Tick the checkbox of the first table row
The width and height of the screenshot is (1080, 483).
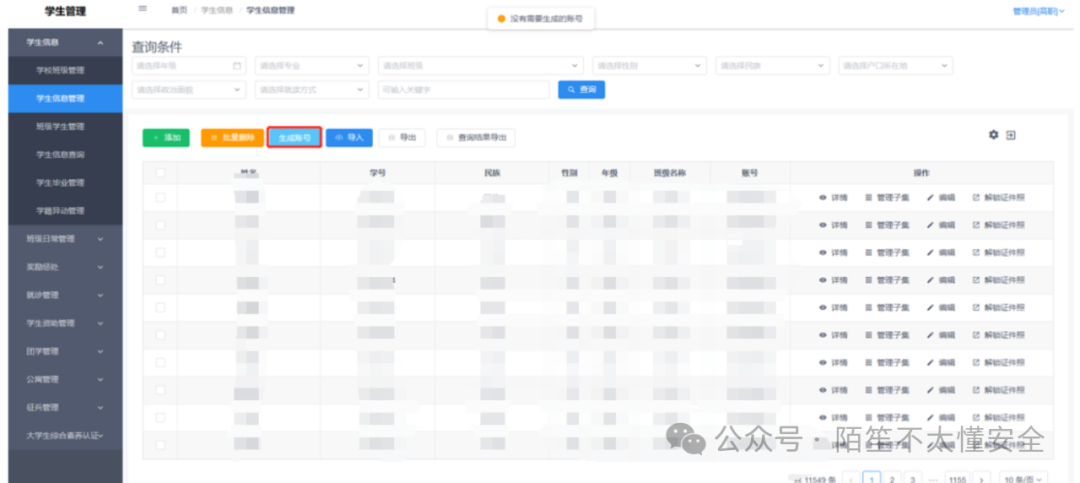click(x=160, y=198)
